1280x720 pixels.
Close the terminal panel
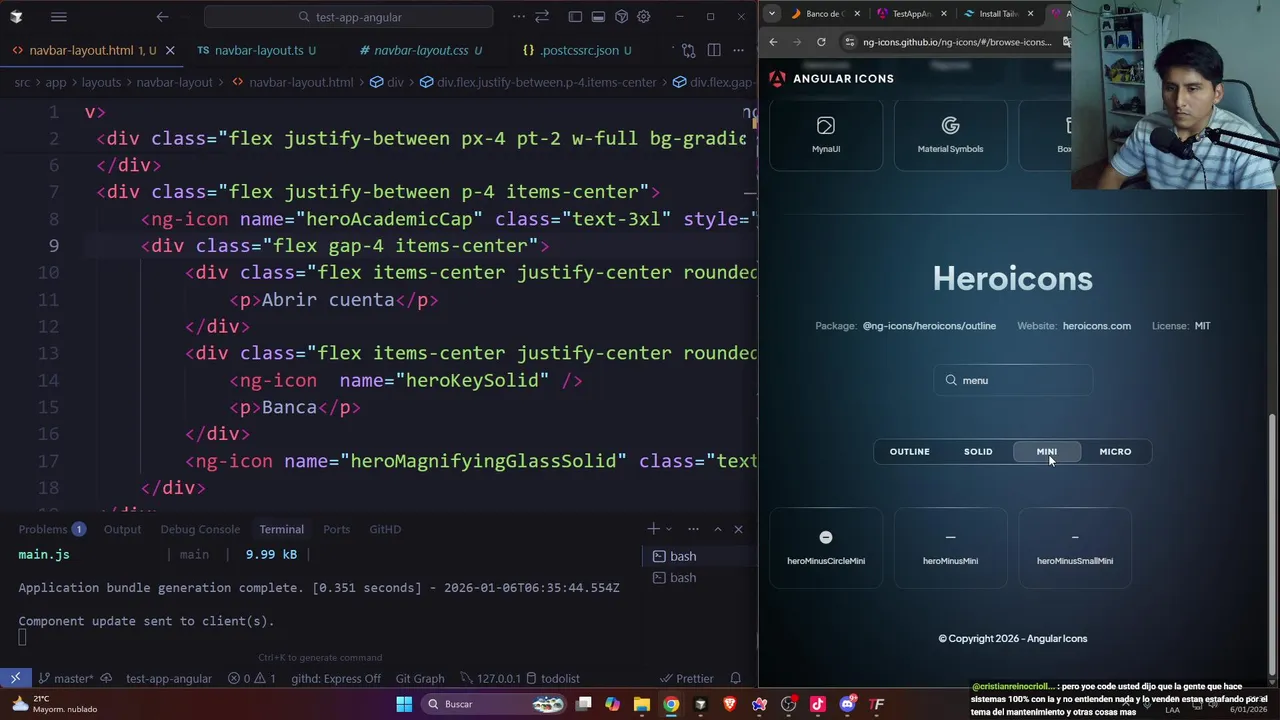pyautogui.click(x=738, y=529)
